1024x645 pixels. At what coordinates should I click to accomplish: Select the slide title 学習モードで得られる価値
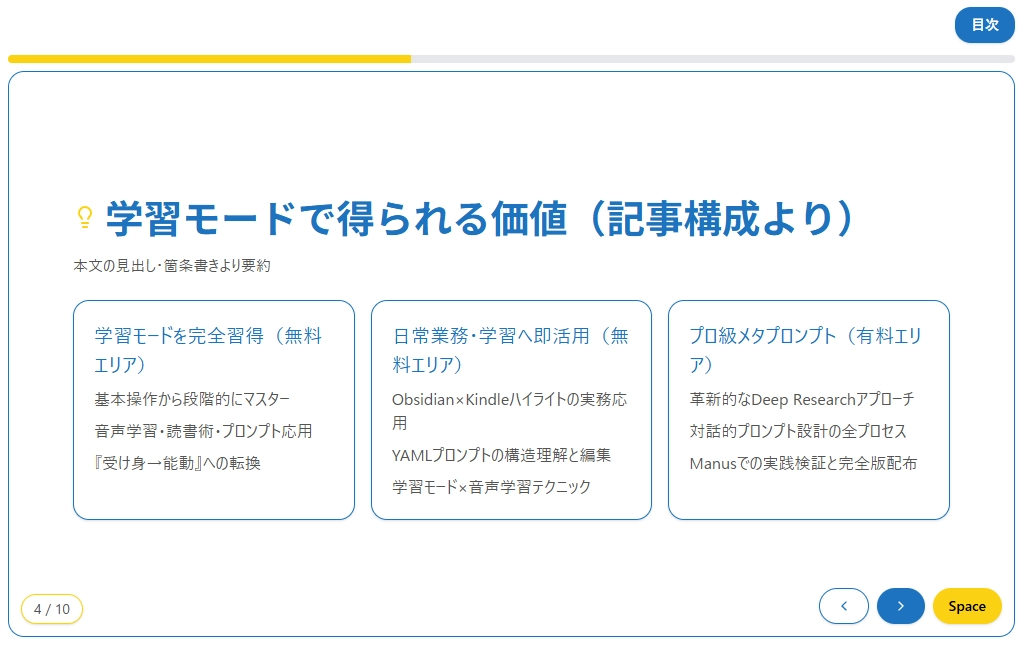pyautogui.click(x=336, y=219)
